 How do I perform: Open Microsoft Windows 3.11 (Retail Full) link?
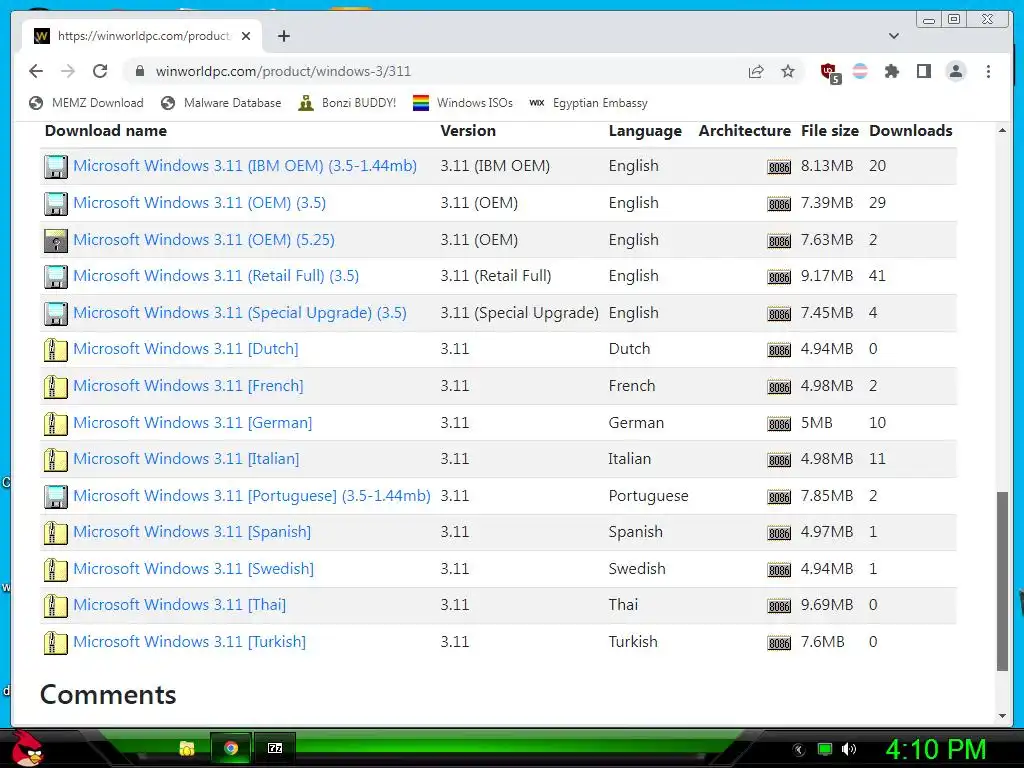[216, 276]
